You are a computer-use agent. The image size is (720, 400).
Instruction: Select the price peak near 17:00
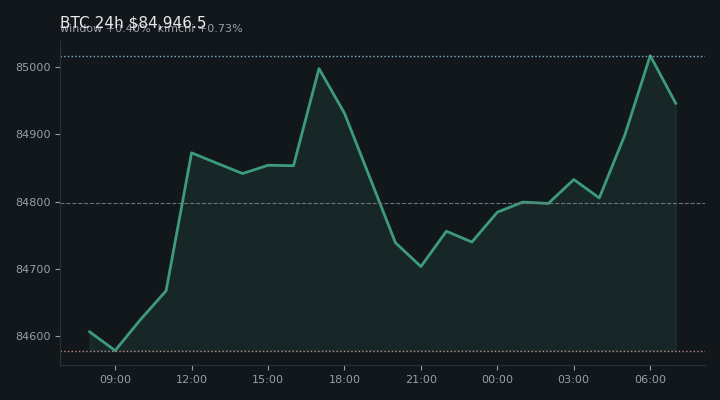(x=319, y=69)
